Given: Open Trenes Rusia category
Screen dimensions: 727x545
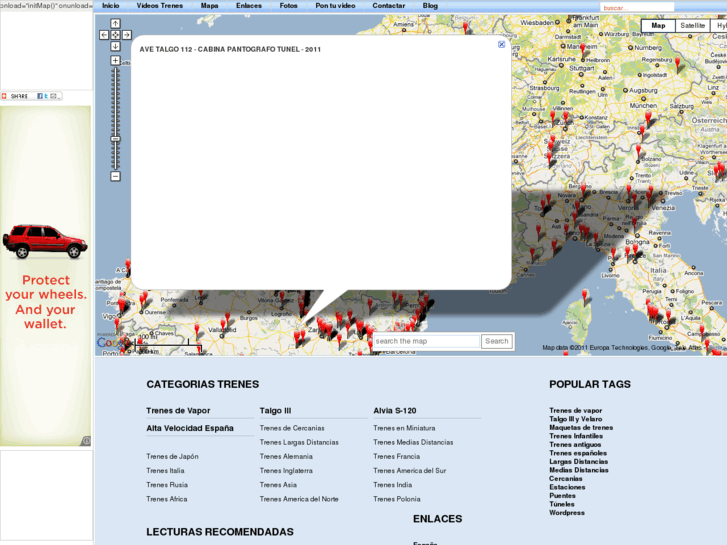Looking at the screenshot, I should (167, 485).
